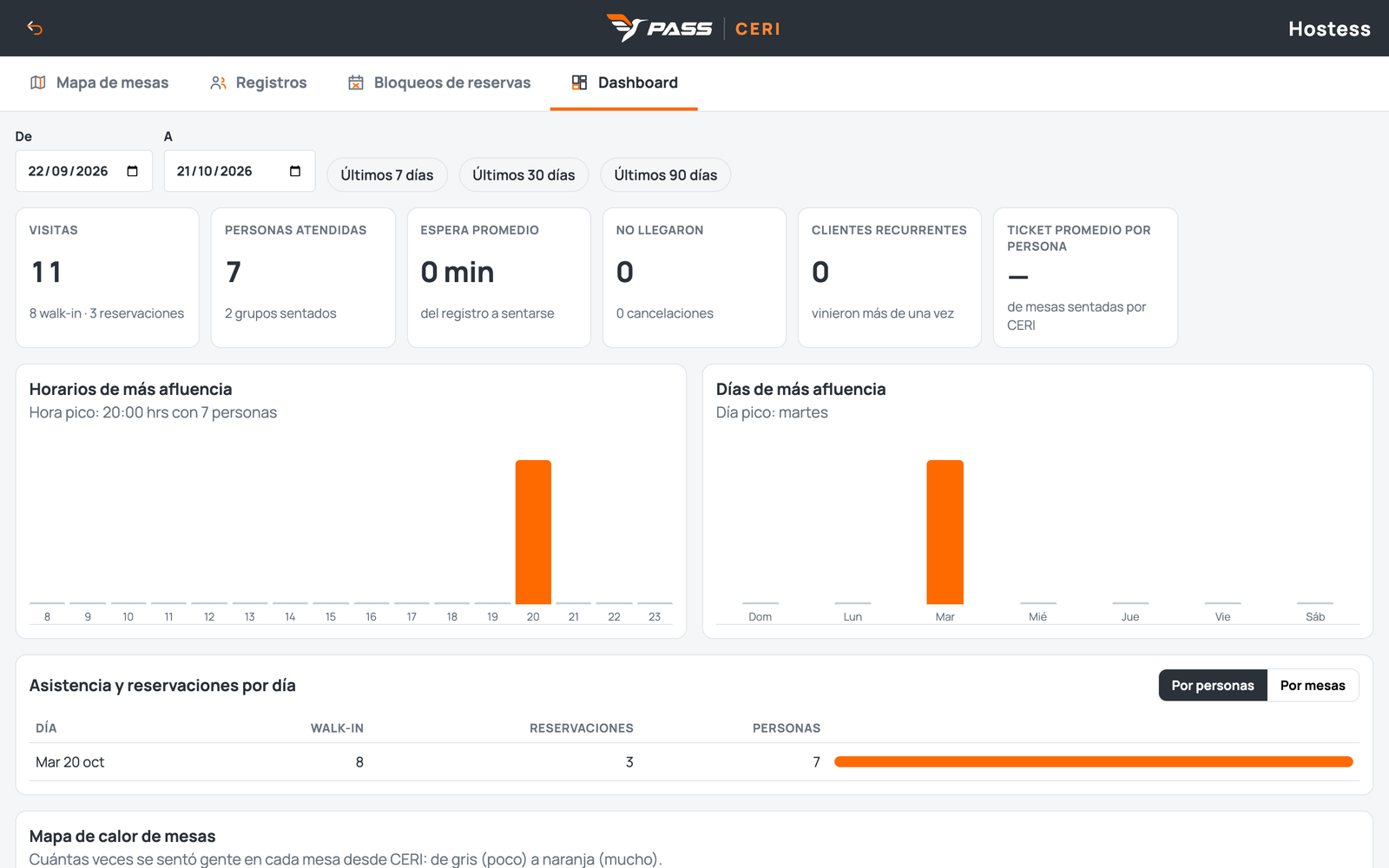This screenshot has width=1389, height=868.
Task: Click the Dom label on the days chart
Action: [760, 616]
